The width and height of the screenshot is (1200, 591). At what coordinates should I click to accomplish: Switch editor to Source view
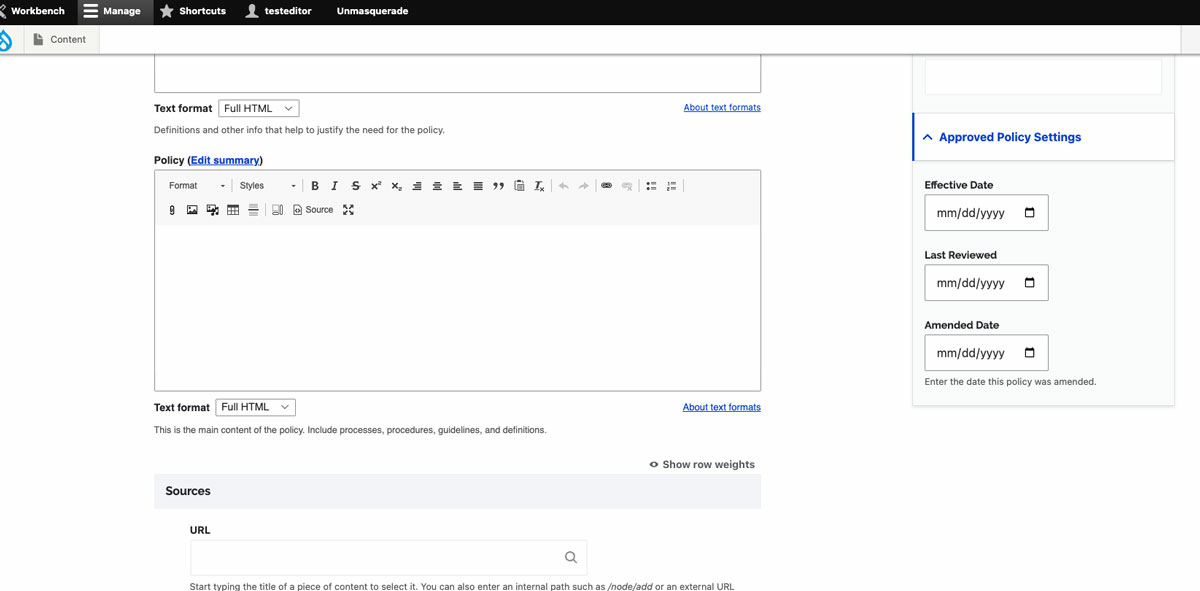[x=313, y=210]
